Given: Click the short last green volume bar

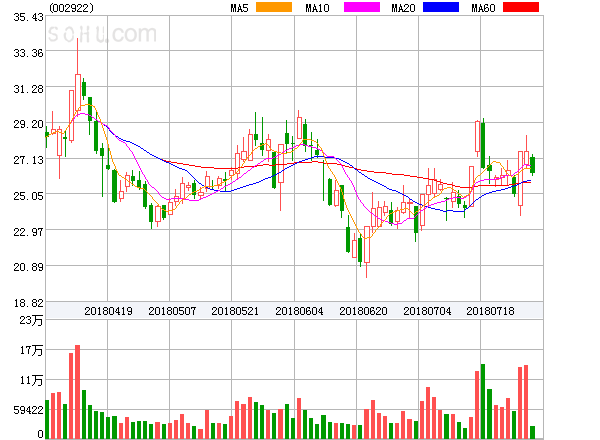Looking at the screenshot, I should [x=532, y=432].
